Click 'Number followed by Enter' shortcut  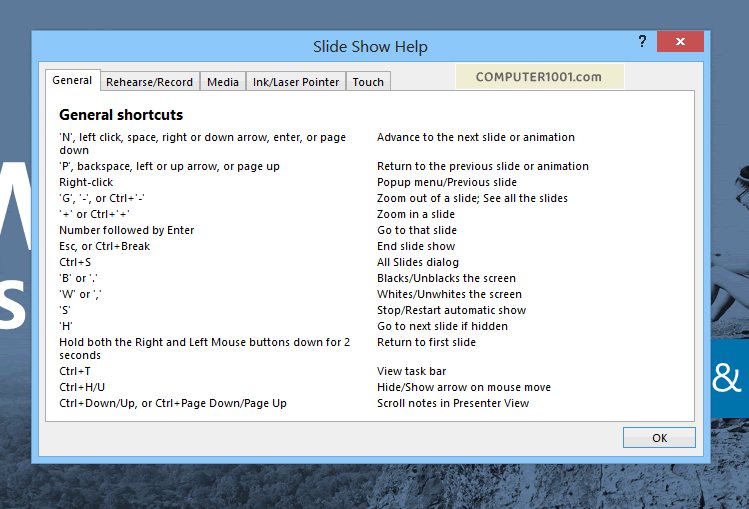click(x=127, y=230)
